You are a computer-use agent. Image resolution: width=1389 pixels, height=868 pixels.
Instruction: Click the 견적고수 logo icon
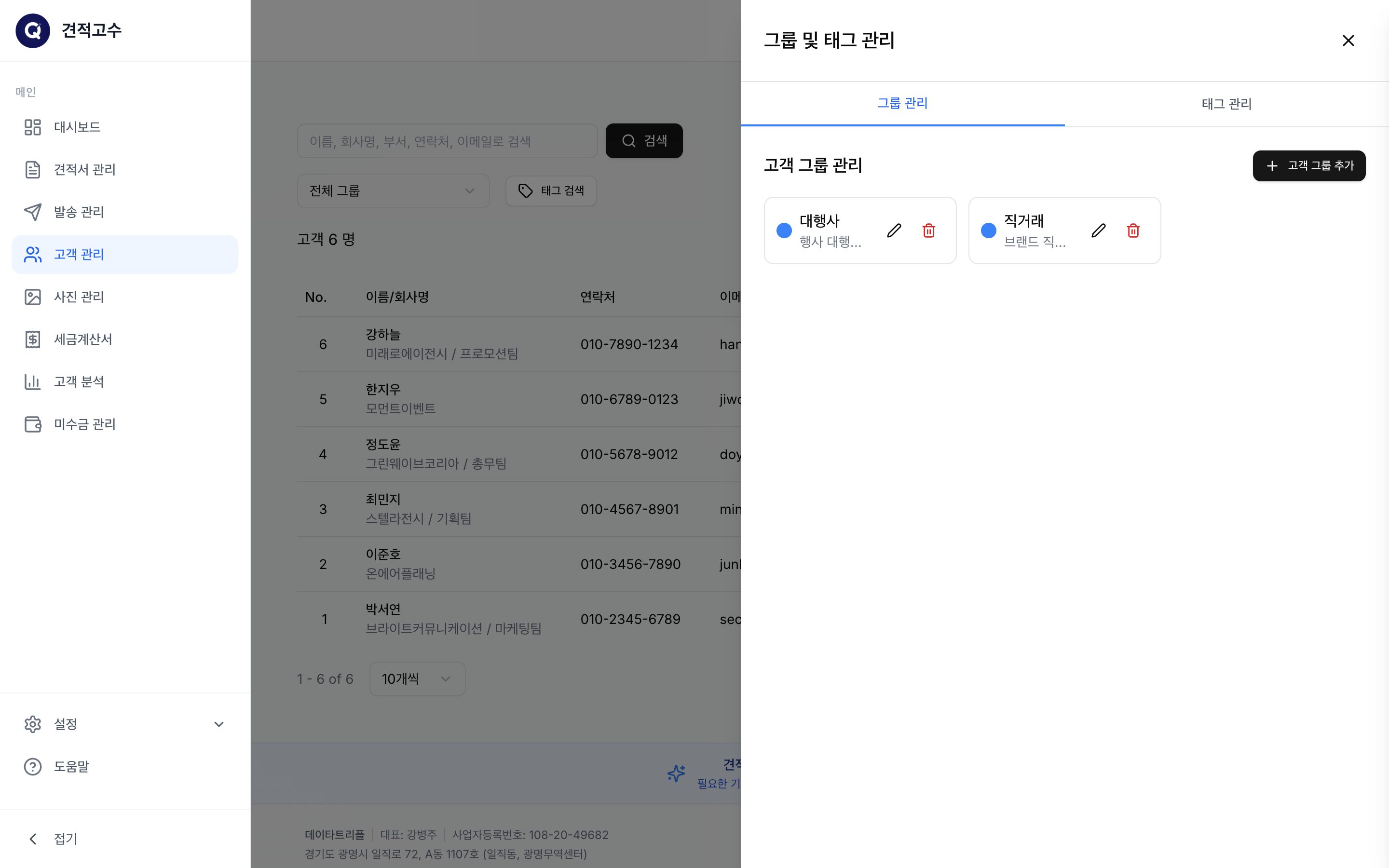coord(33,30)
